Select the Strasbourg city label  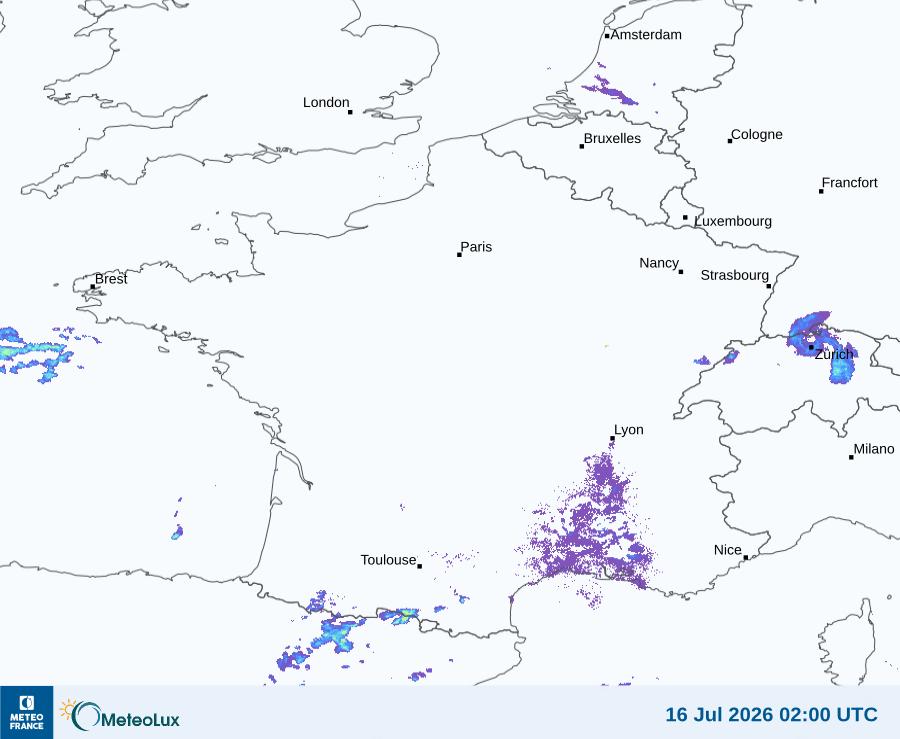tap(735, 275)
